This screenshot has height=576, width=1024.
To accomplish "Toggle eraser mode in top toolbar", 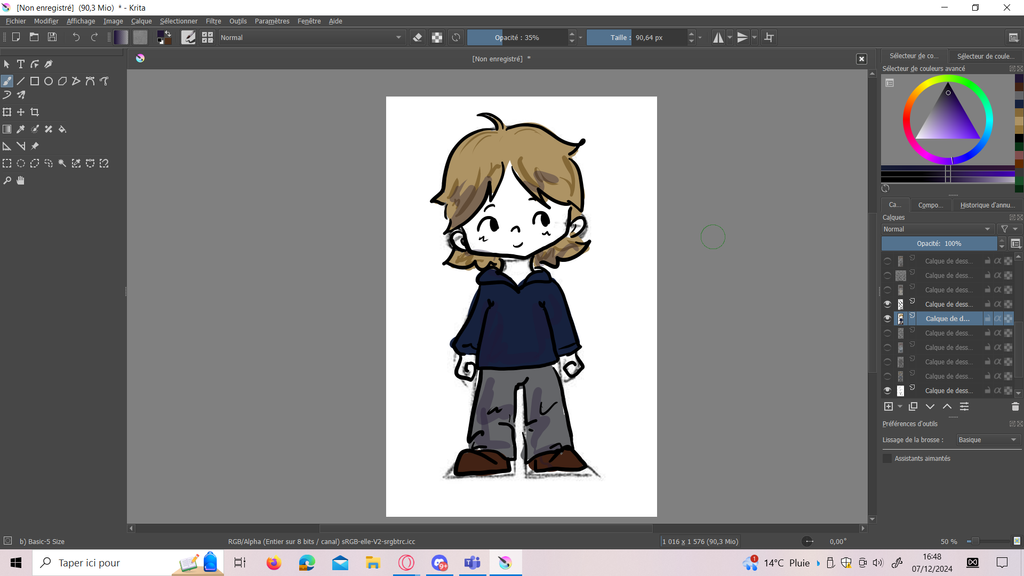I will pos(418,37).
